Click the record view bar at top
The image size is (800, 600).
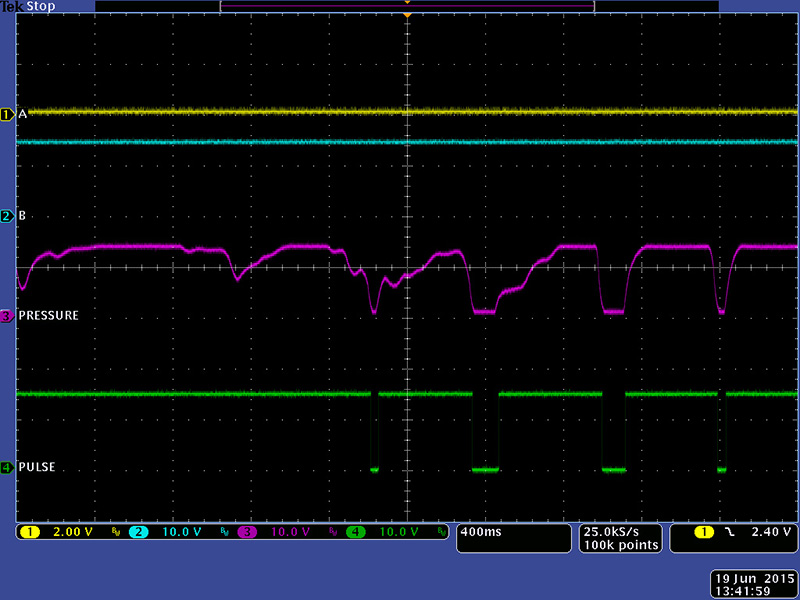pos(407,6)
